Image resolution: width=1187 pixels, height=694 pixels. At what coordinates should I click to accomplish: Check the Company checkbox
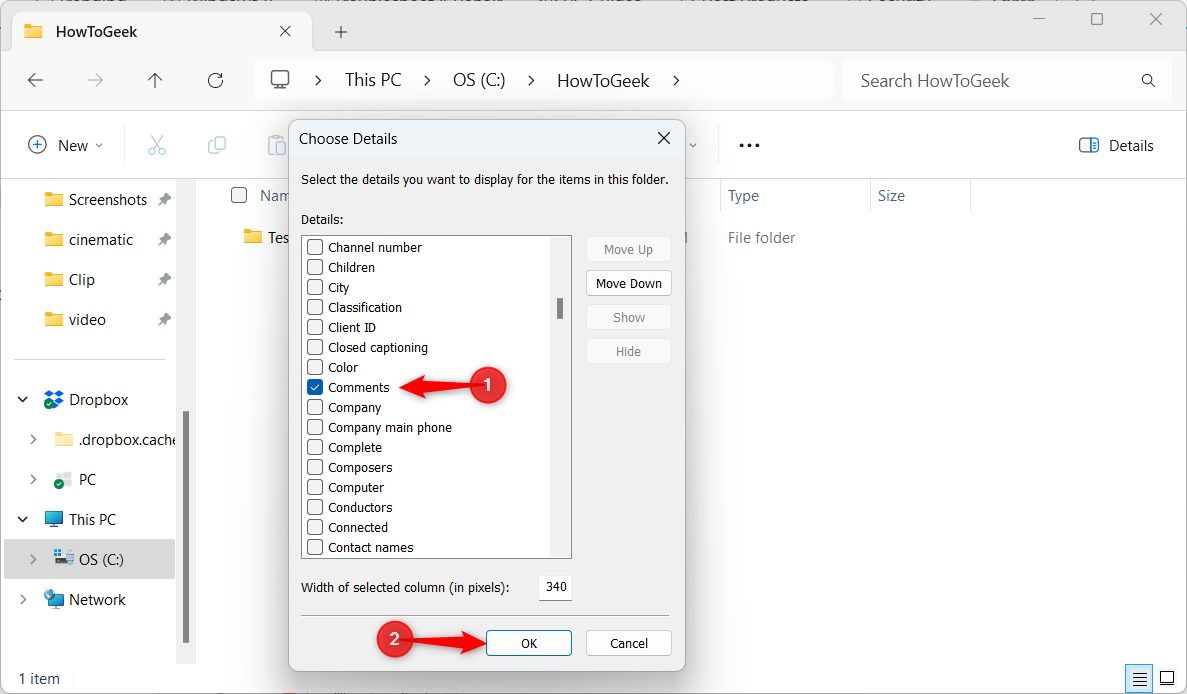[x=315, y=407]
